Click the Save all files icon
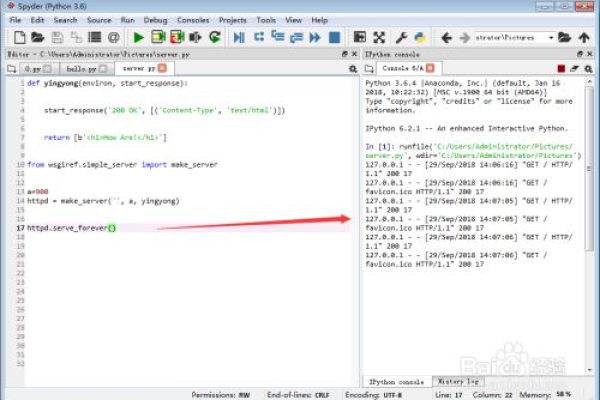This screenshot has height=400, width=600. (x=76, y=38)
